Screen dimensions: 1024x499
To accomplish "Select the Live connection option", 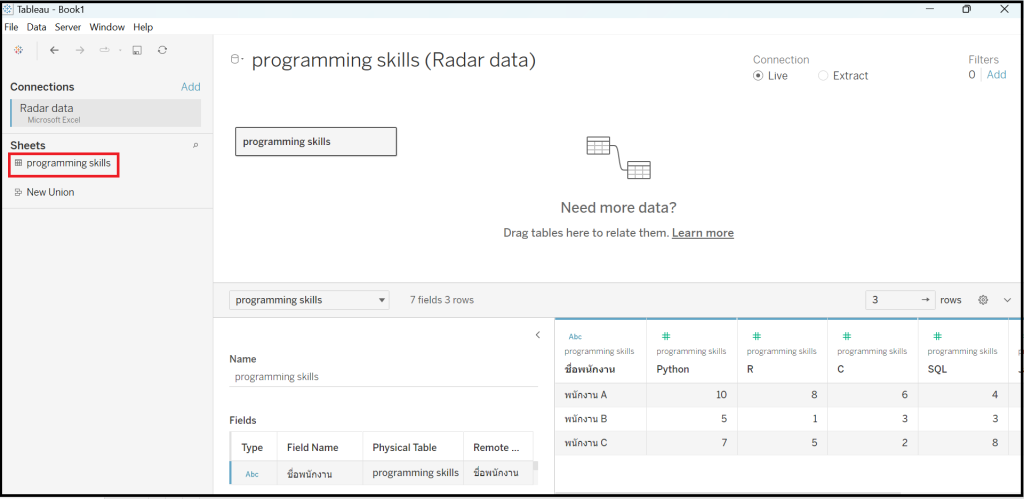I will pos(759,76).
